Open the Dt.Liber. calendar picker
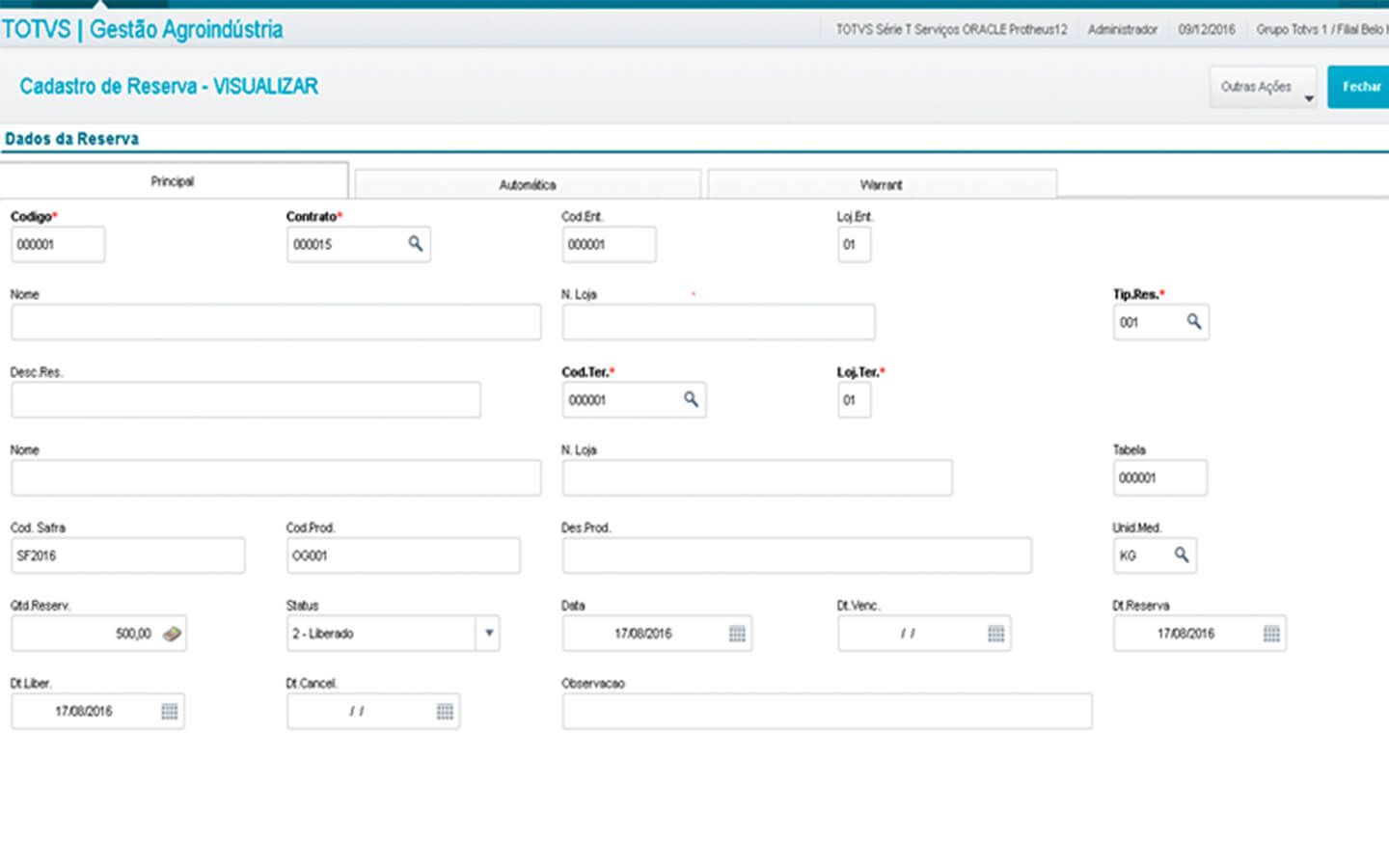 [169, 712]
